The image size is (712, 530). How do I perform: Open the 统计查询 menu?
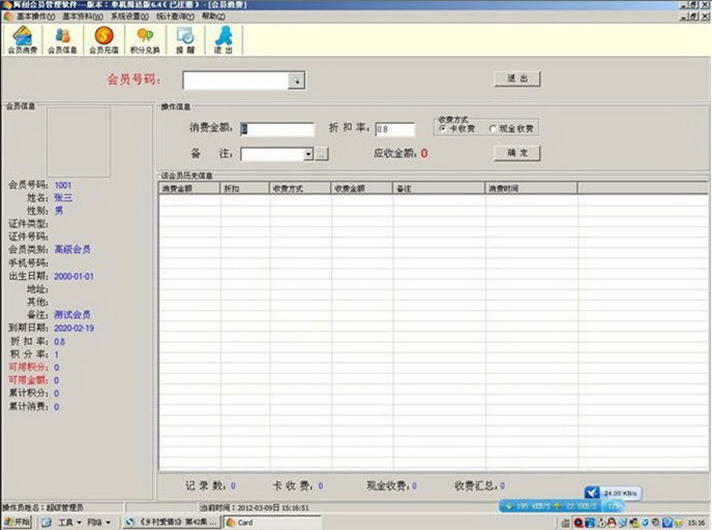click(175, 16)
